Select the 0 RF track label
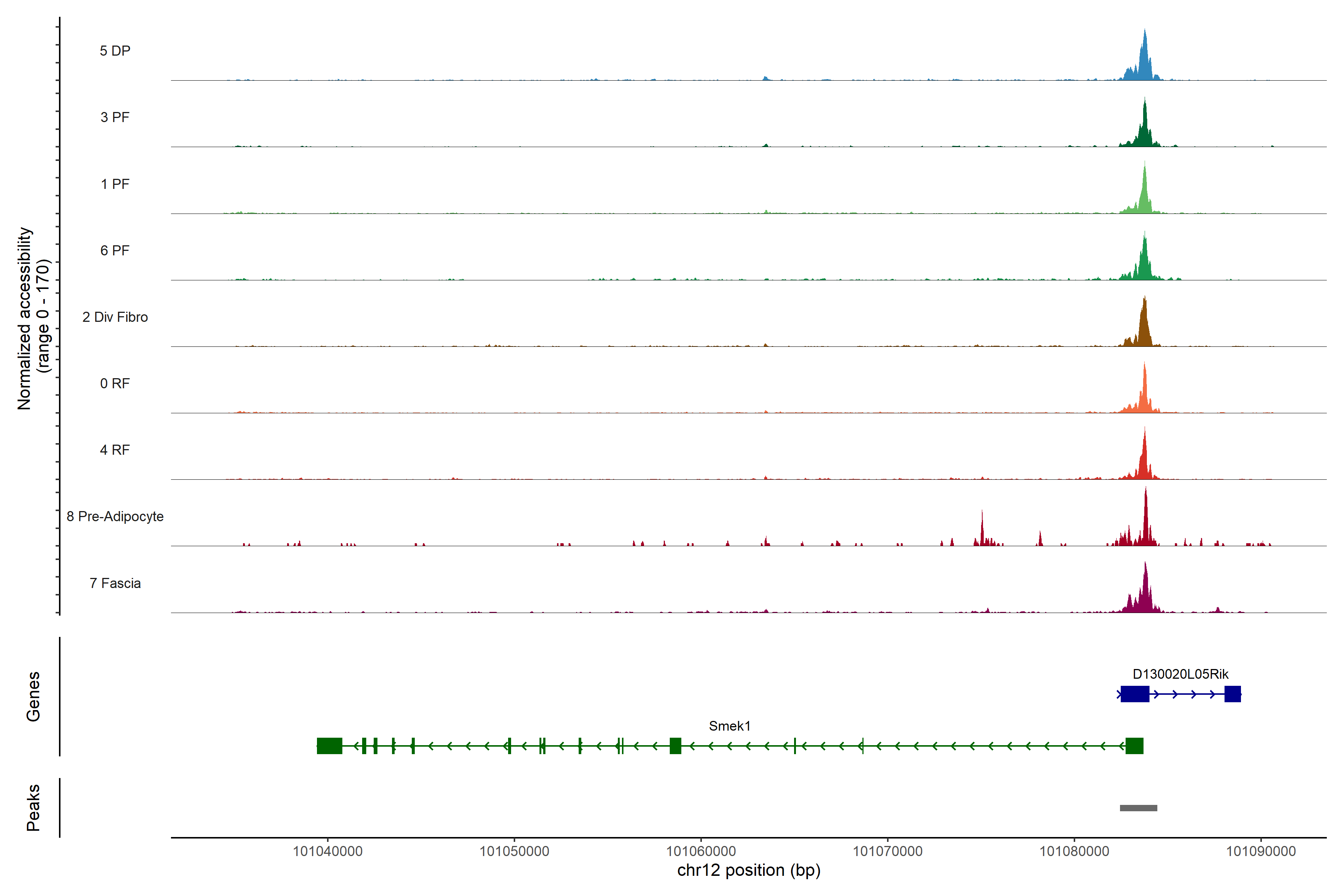Image resolution: width=1344 pixels, height=896 pixels. coord(115,383)
